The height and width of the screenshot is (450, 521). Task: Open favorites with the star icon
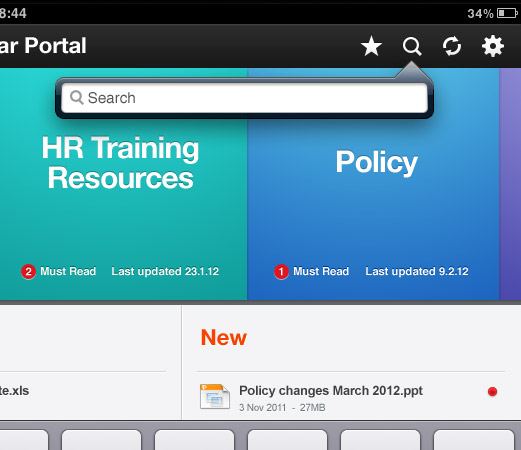pyautogui.click(x=371, y=46)
